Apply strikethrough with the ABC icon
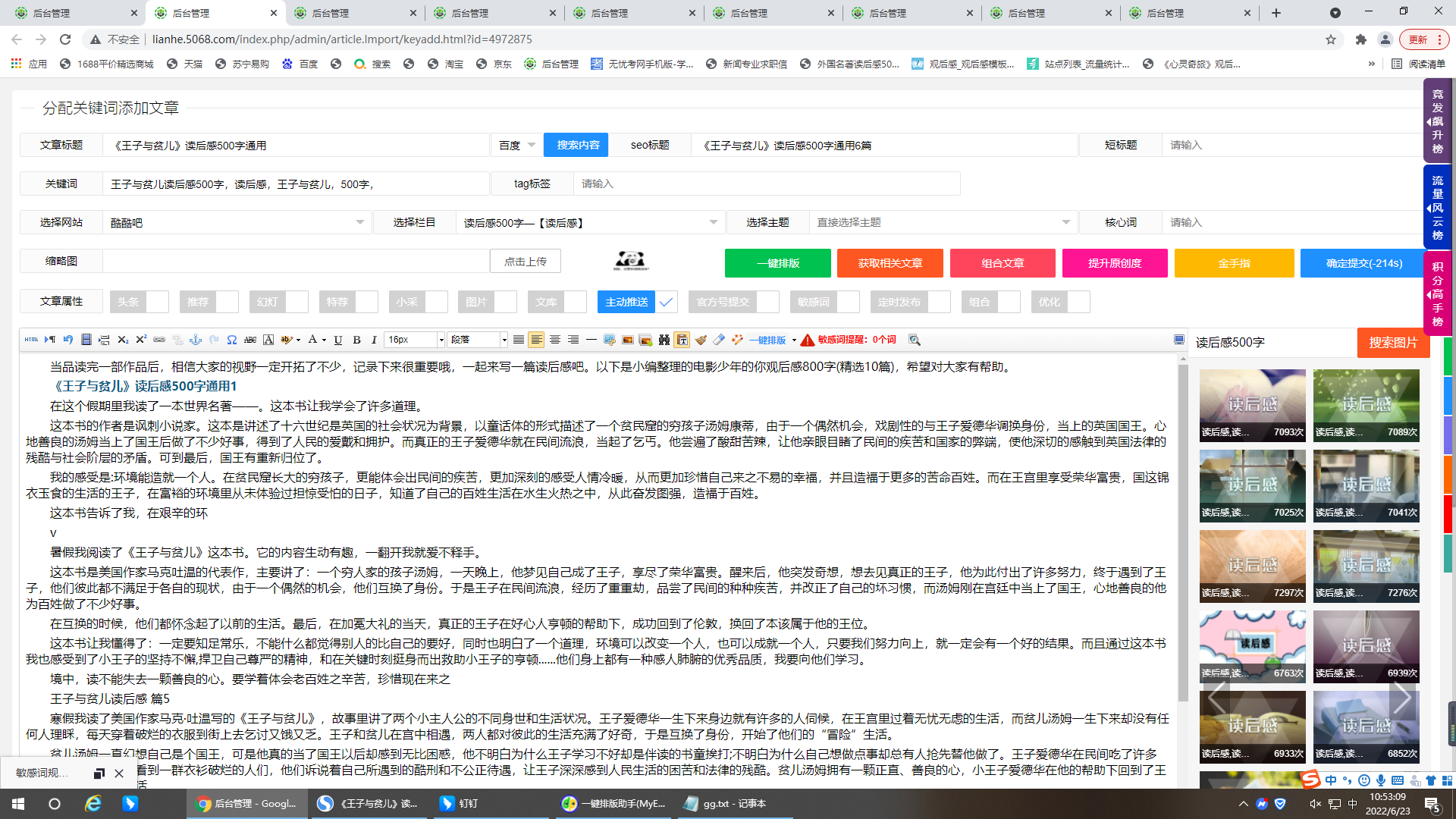 pyautogui.click(x=250, y=340)
